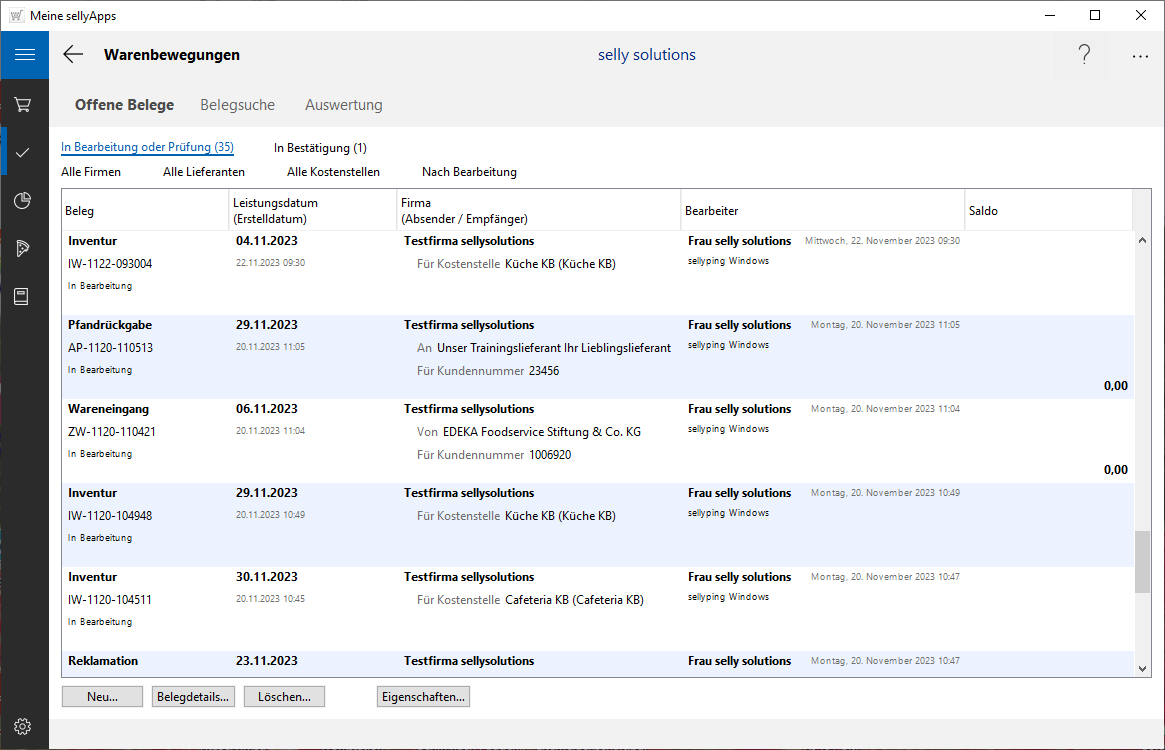Image resolution: width=1165 pixels, height=750 pixels.
Task: Click the Belegdetails... button
Action: 193,697
